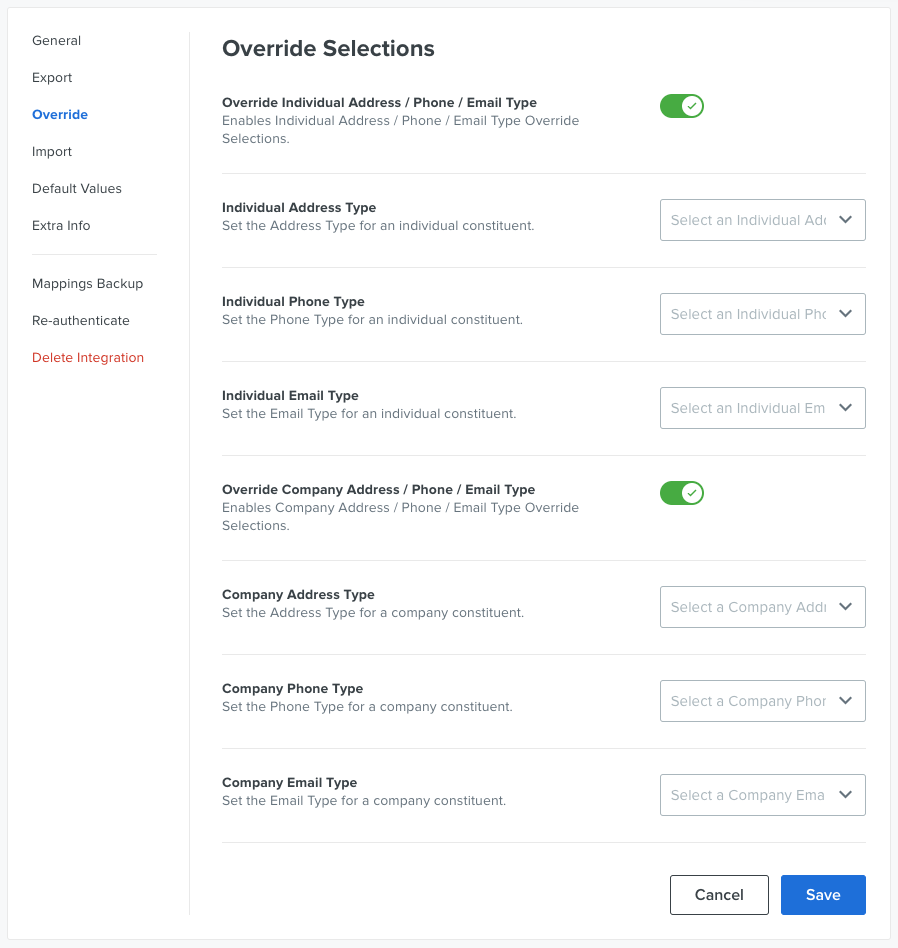Open the Company Phone Type dropdown
The width and height of the screenshot is (898, 948).
coord(763,701)
